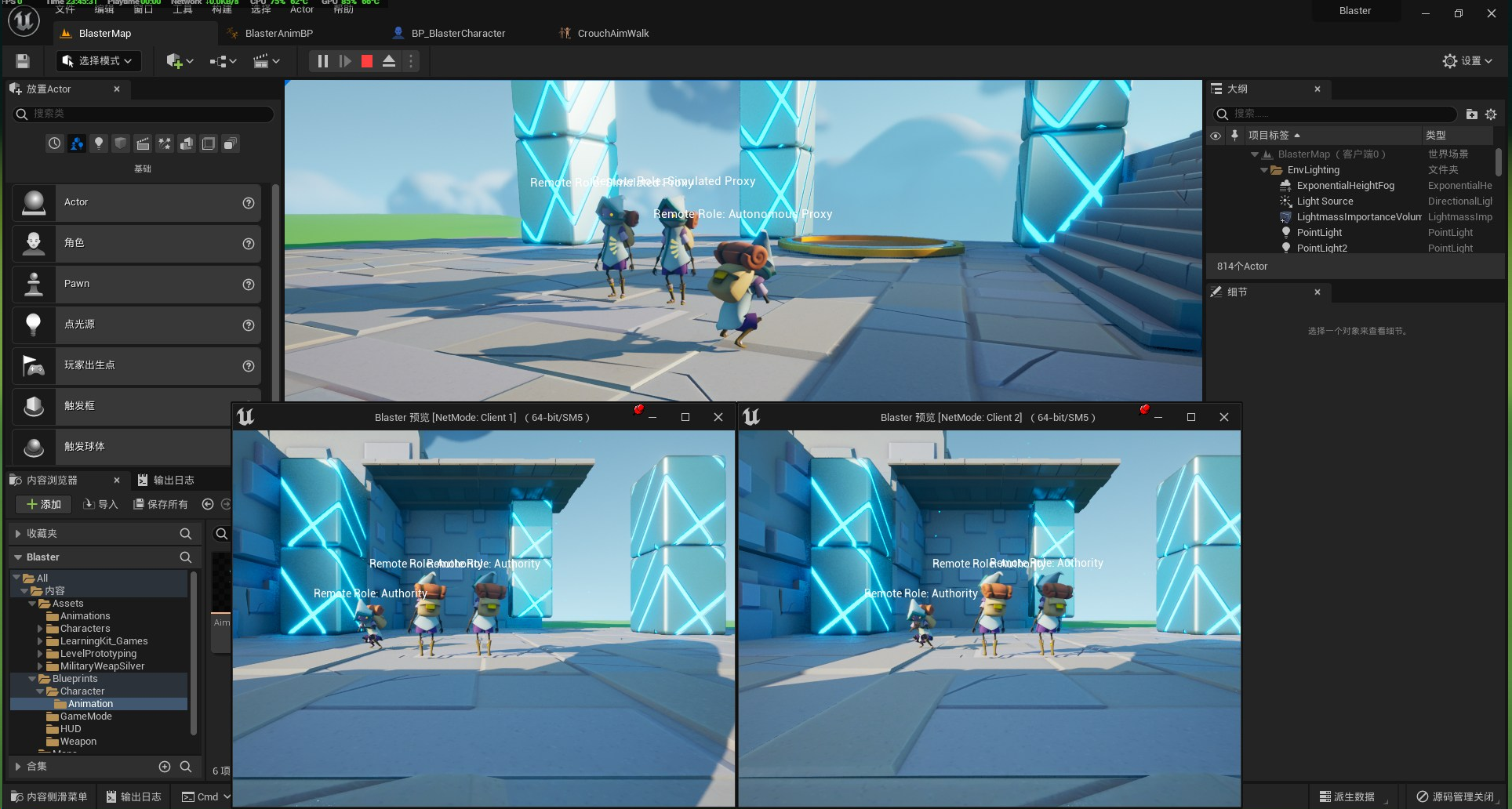The height and width of the screenshot is (809, 1512).
Task: Select the HUD folder
Action: 64,729
